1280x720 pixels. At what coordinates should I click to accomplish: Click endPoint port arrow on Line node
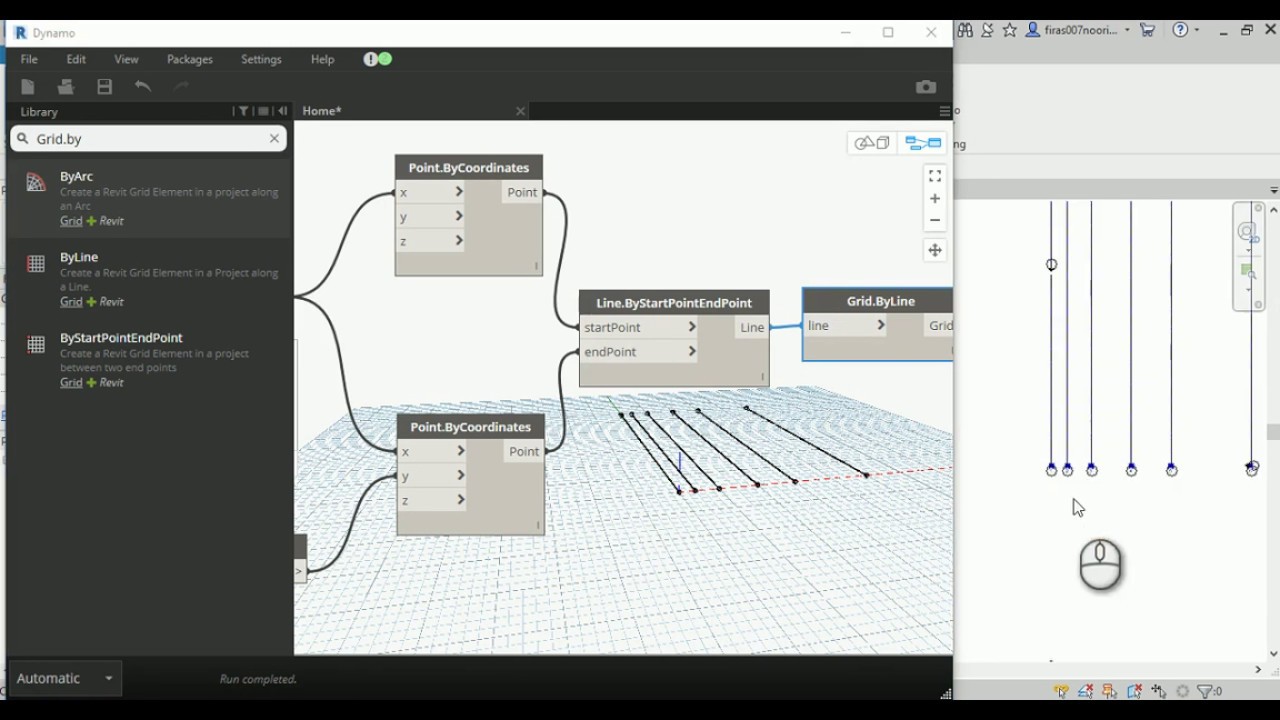pyautogui.click(x=691, y=351)
